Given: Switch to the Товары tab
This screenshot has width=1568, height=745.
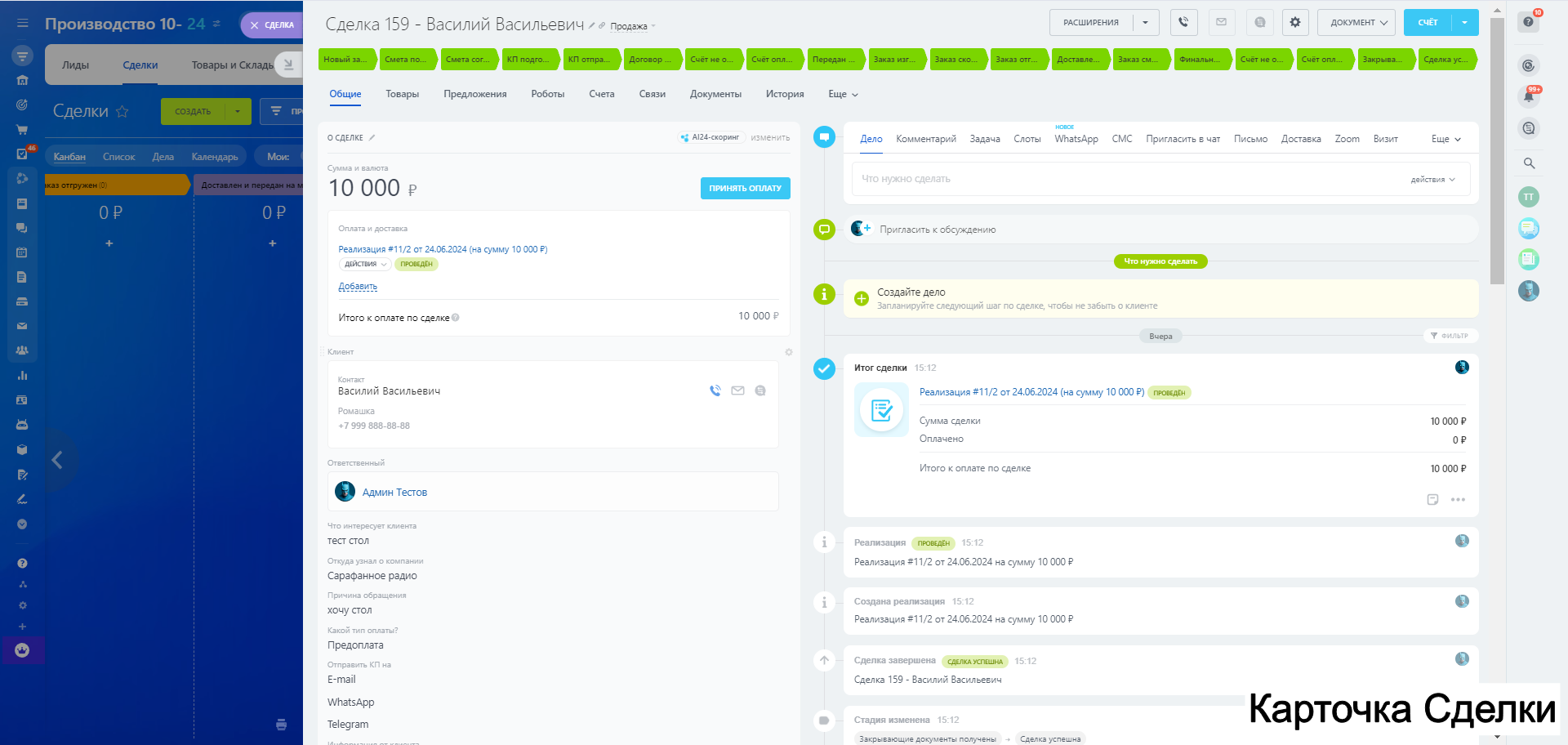Looking at the screenshot, I should [402, 94].
